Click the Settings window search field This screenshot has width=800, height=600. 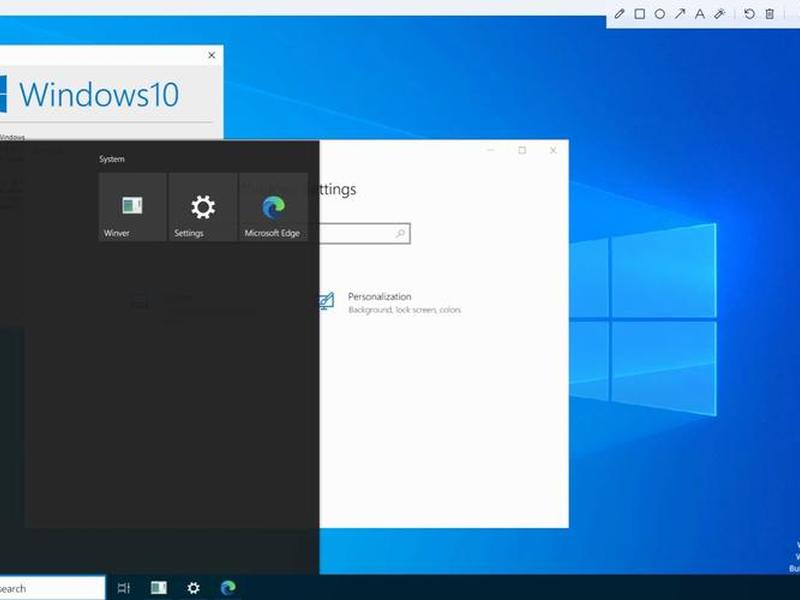click(364, 234)
